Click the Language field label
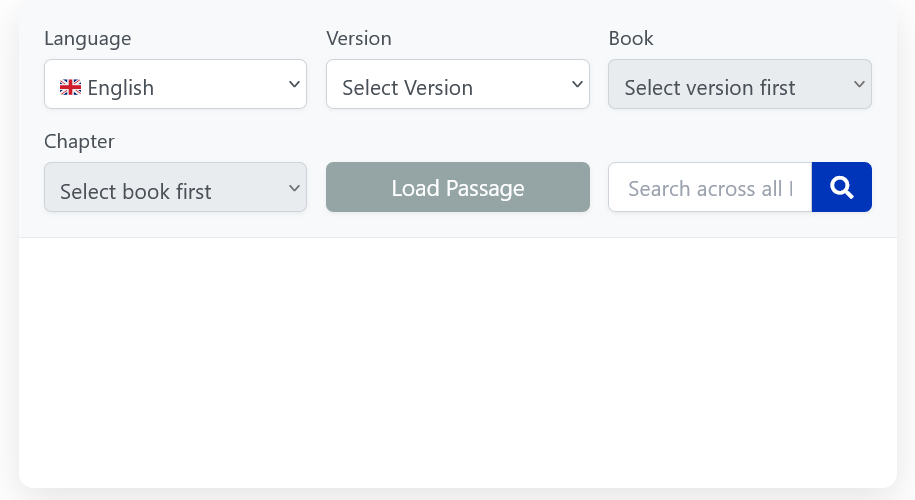This screenshot has width=915, height=500. (x=88, y=39)
